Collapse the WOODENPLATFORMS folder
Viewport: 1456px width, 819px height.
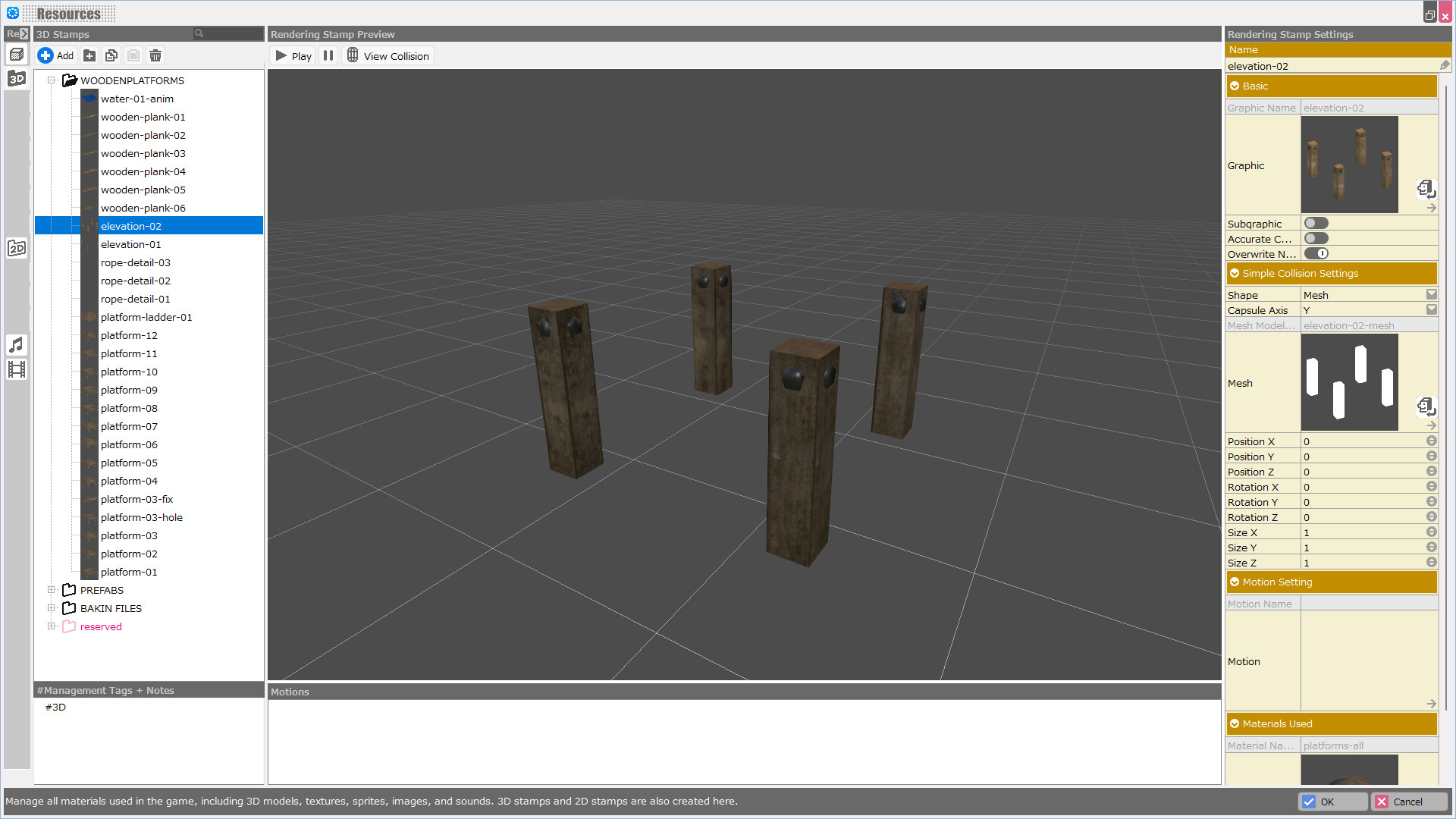point(52,80)
